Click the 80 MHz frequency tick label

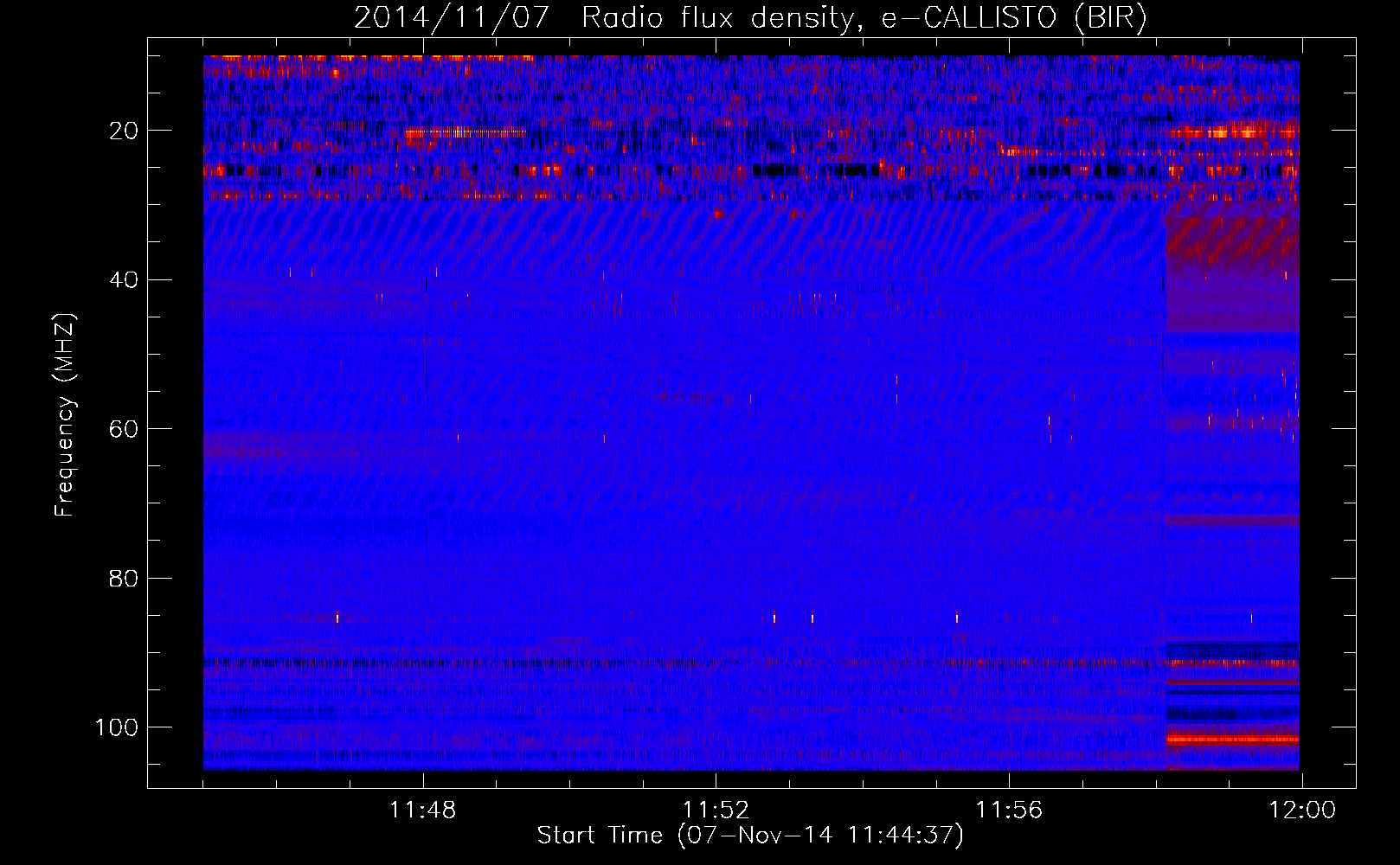click(x=124, y=578)
